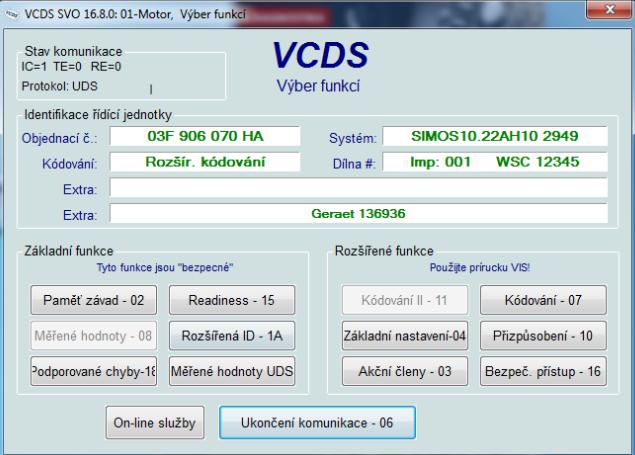The image size is (635, 455).
Task: Click Identifikace řídící jednotky group title
Action: (x=98, y=115)
